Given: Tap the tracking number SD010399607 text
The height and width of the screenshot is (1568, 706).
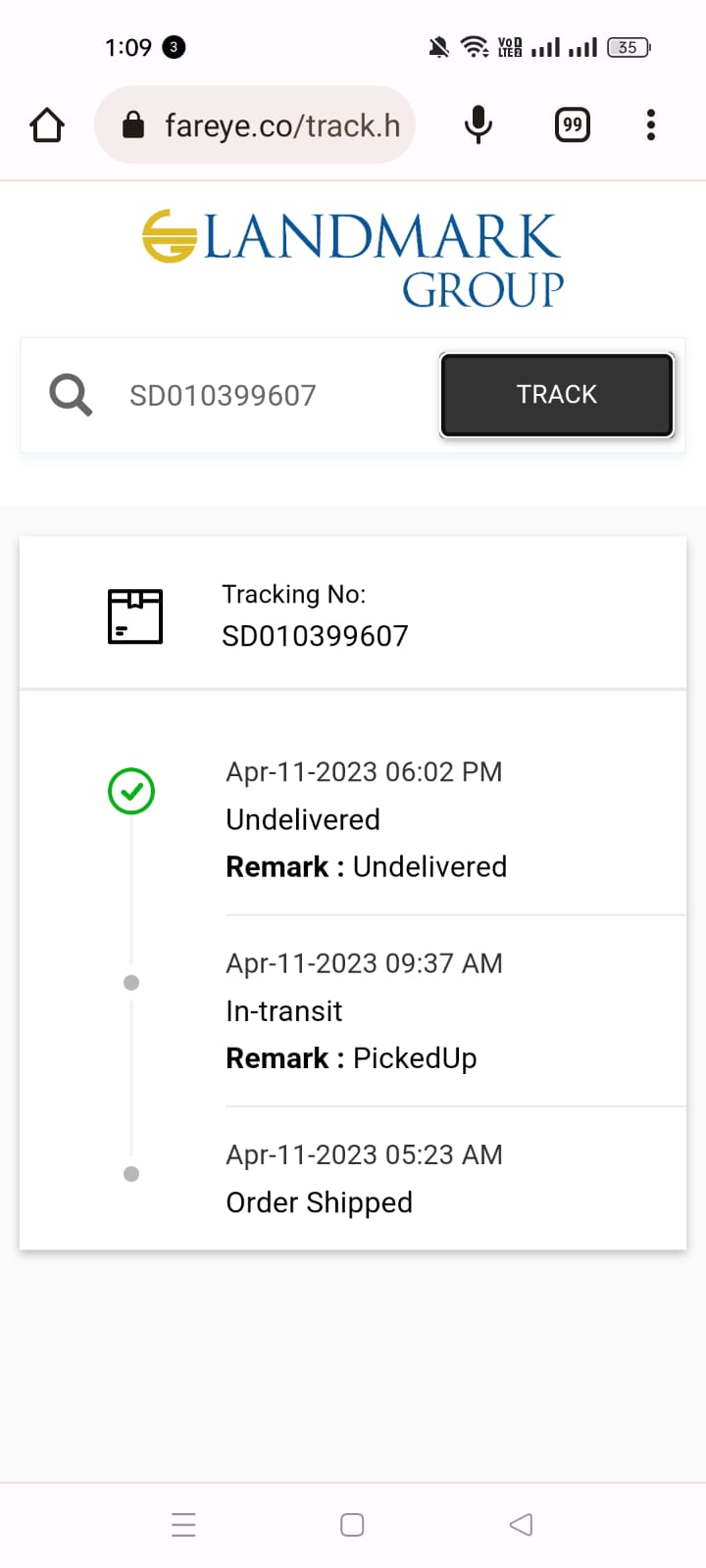Looking at the screenshot, I should (315, 636).
